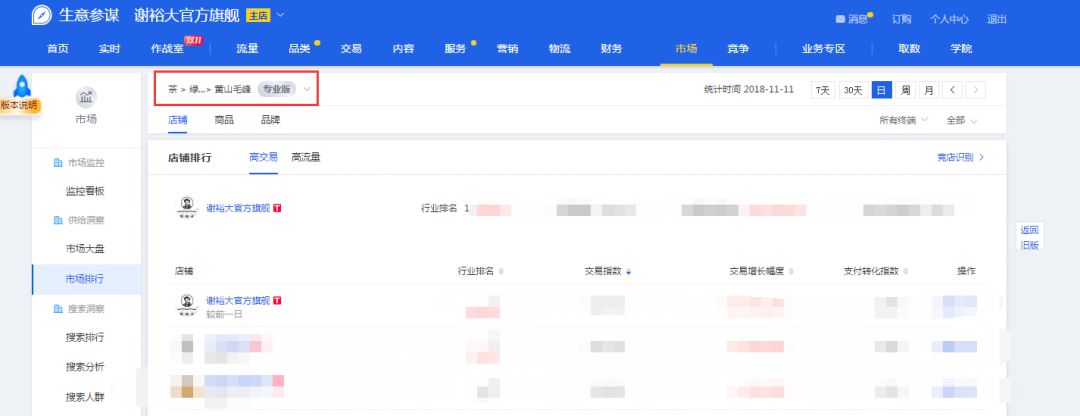Open the 实时 nav tab
Viewport: 1080px width, 416px height.
tap(110, 49)
